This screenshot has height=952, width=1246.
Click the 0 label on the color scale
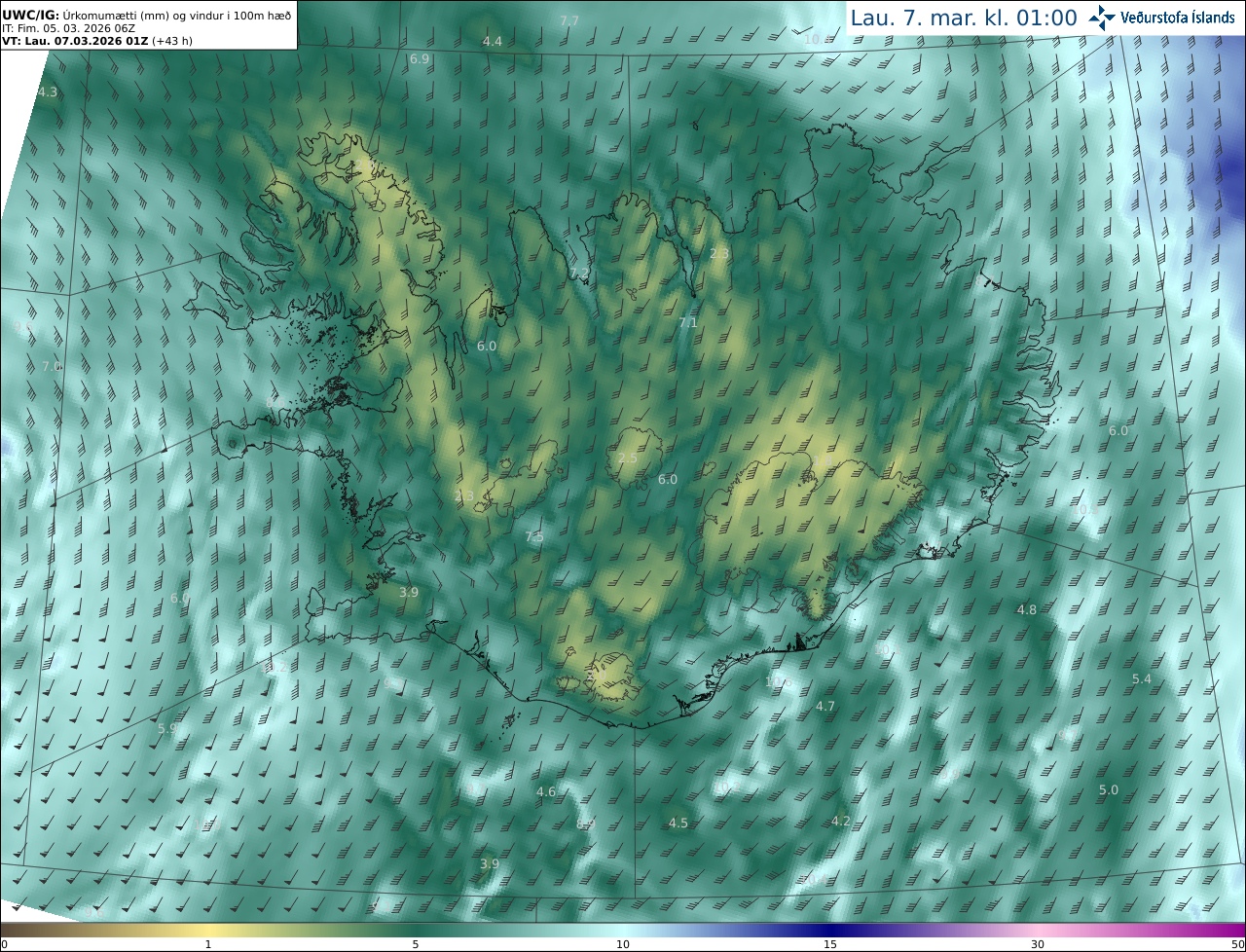(4, 945)
